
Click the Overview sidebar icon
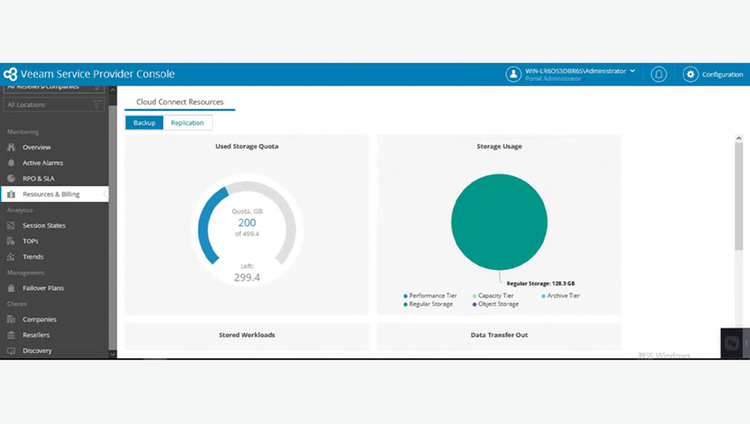(x=11, y=147)
